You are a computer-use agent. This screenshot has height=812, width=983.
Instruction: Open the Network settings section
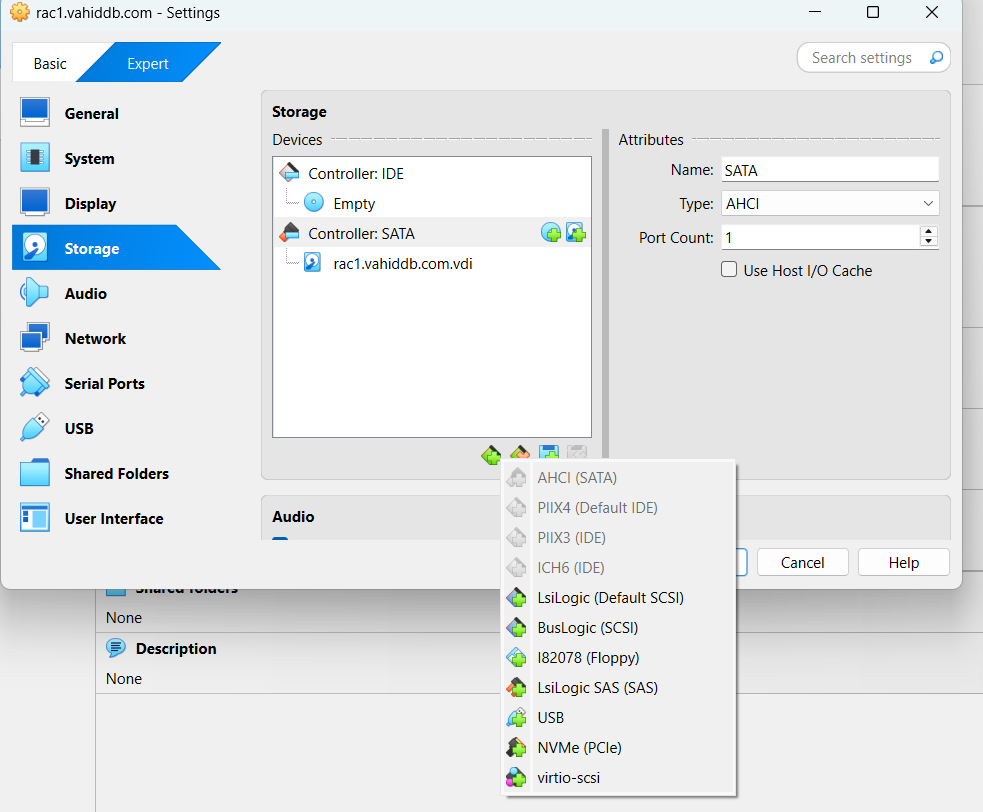tap(95, 339)
